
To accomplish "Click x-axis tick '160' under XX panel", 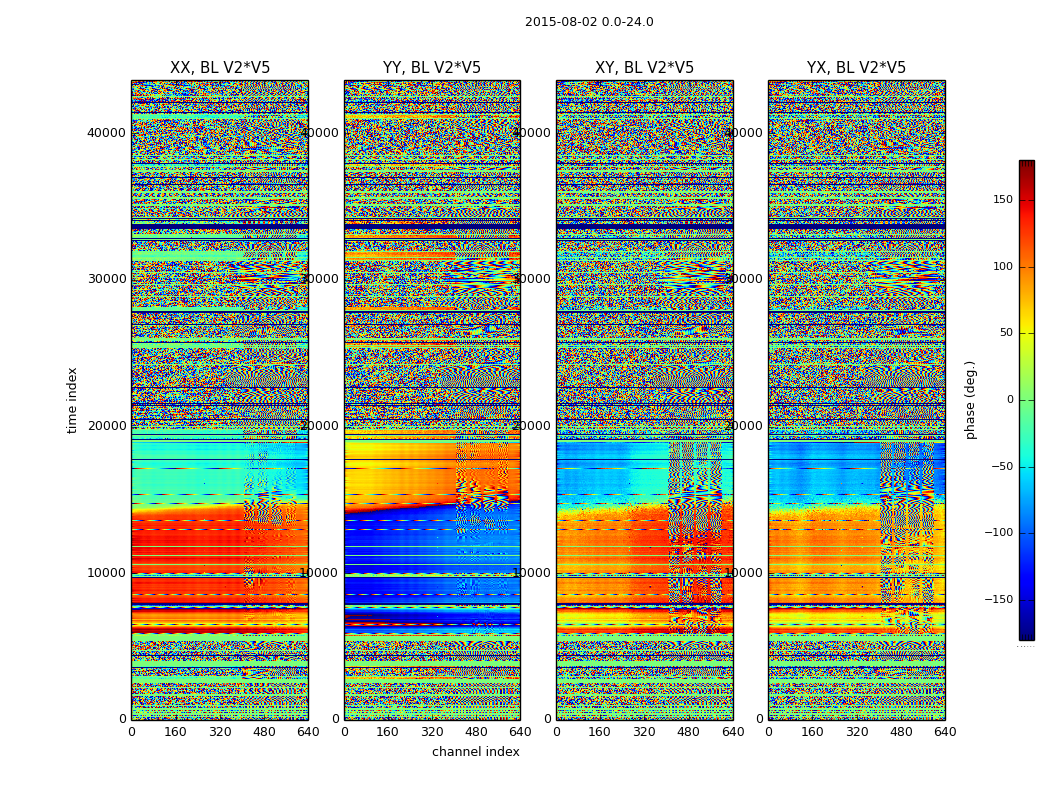I will click(x=175, y=732).
